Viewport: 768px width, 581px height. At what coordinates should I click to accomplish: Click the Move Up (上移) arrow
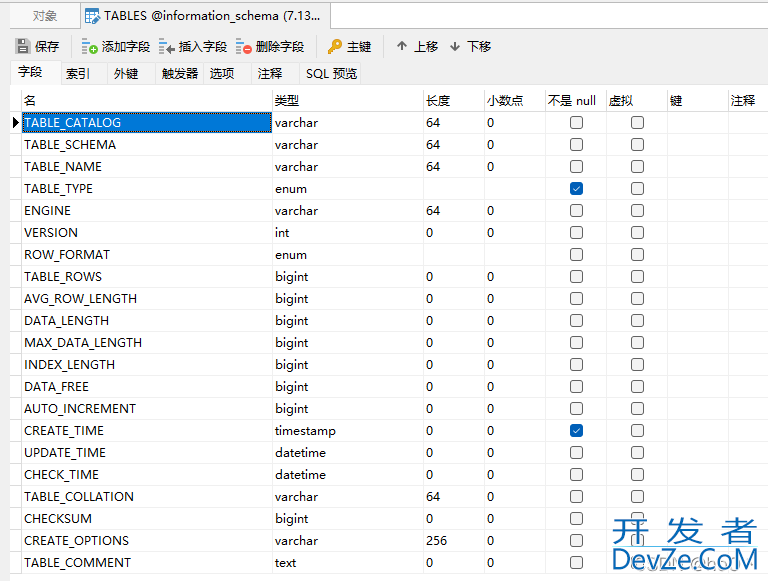[x=402, y=46]
